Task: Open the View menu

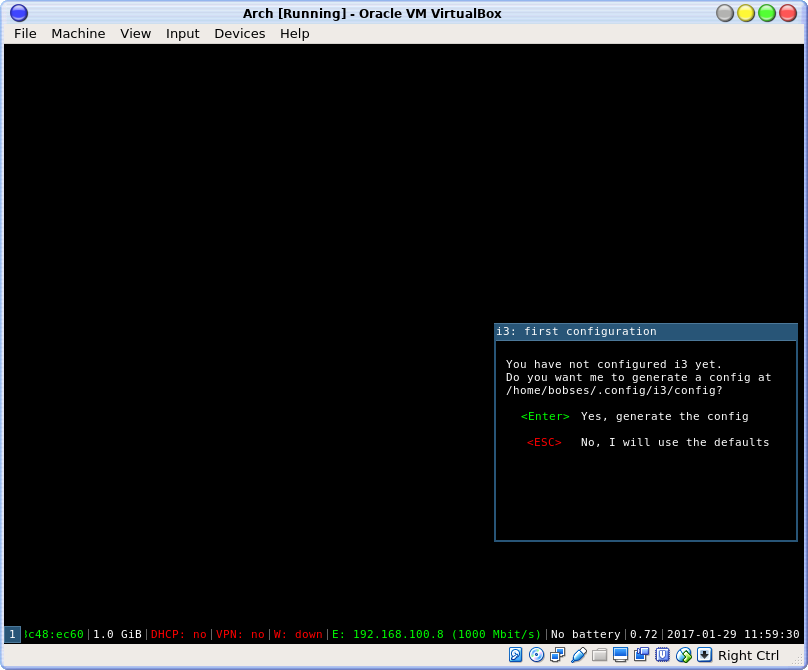Action: [x=136, y=34]
